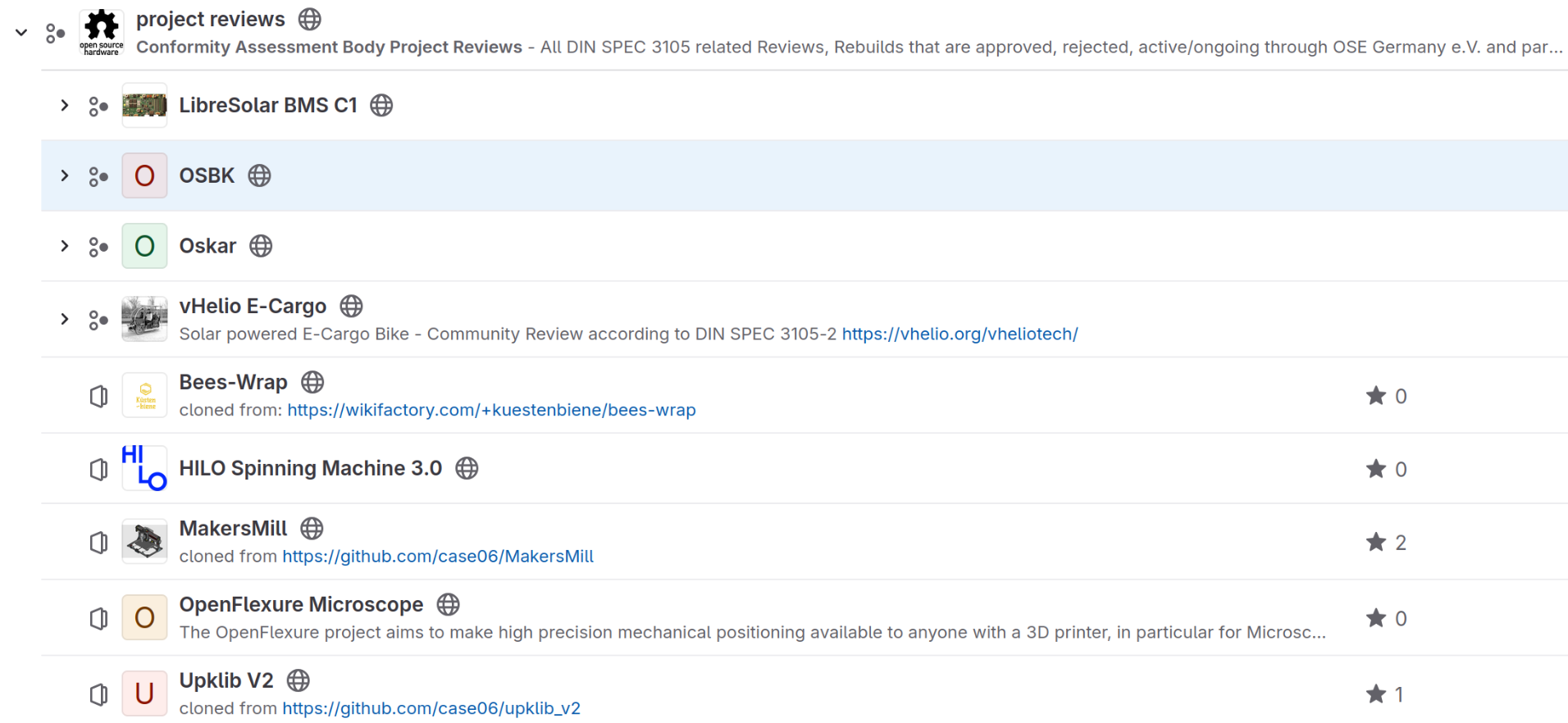Click the star count on OpenFlexure Microscope row

tap(1387, 618)
